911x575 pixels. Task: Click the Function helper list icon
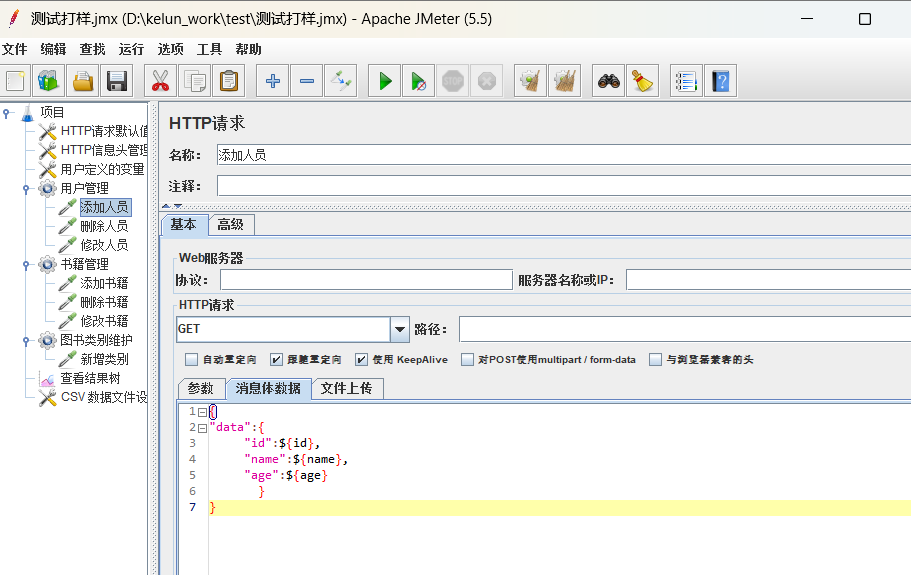[686, 81]
